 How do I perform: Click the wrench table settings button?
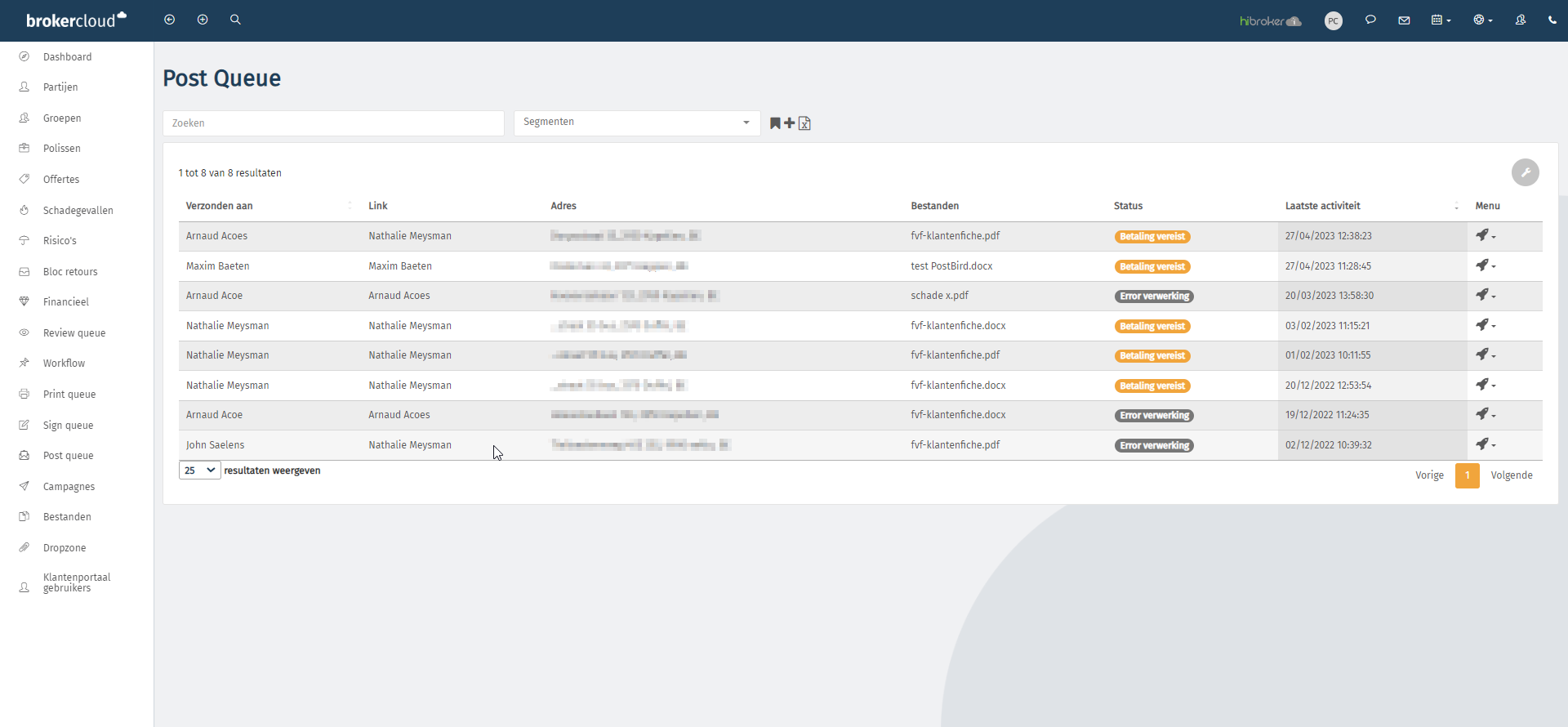(1525, 172)
